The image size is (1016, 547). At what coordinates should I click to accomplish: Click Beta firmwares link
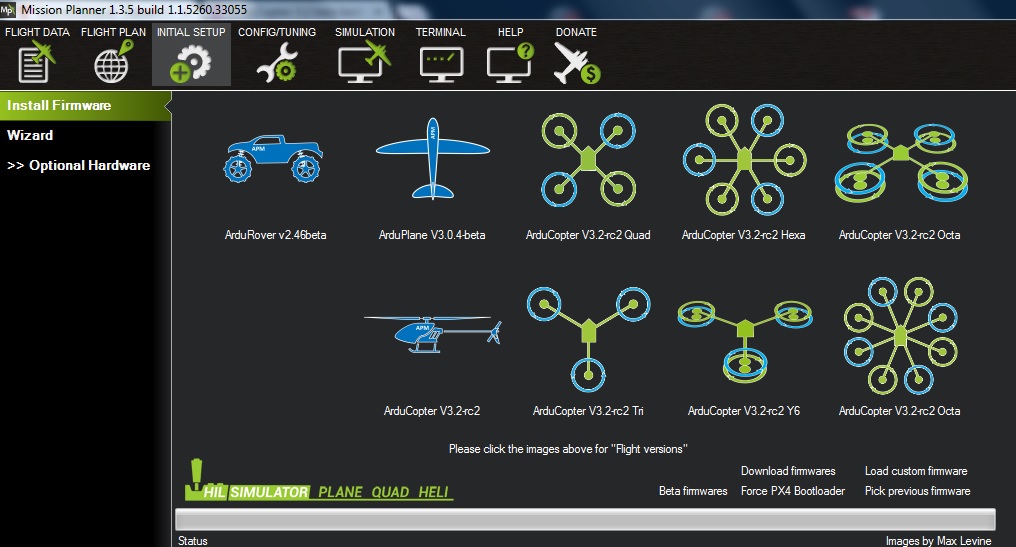pyautogui.click(x=693, y=491)
